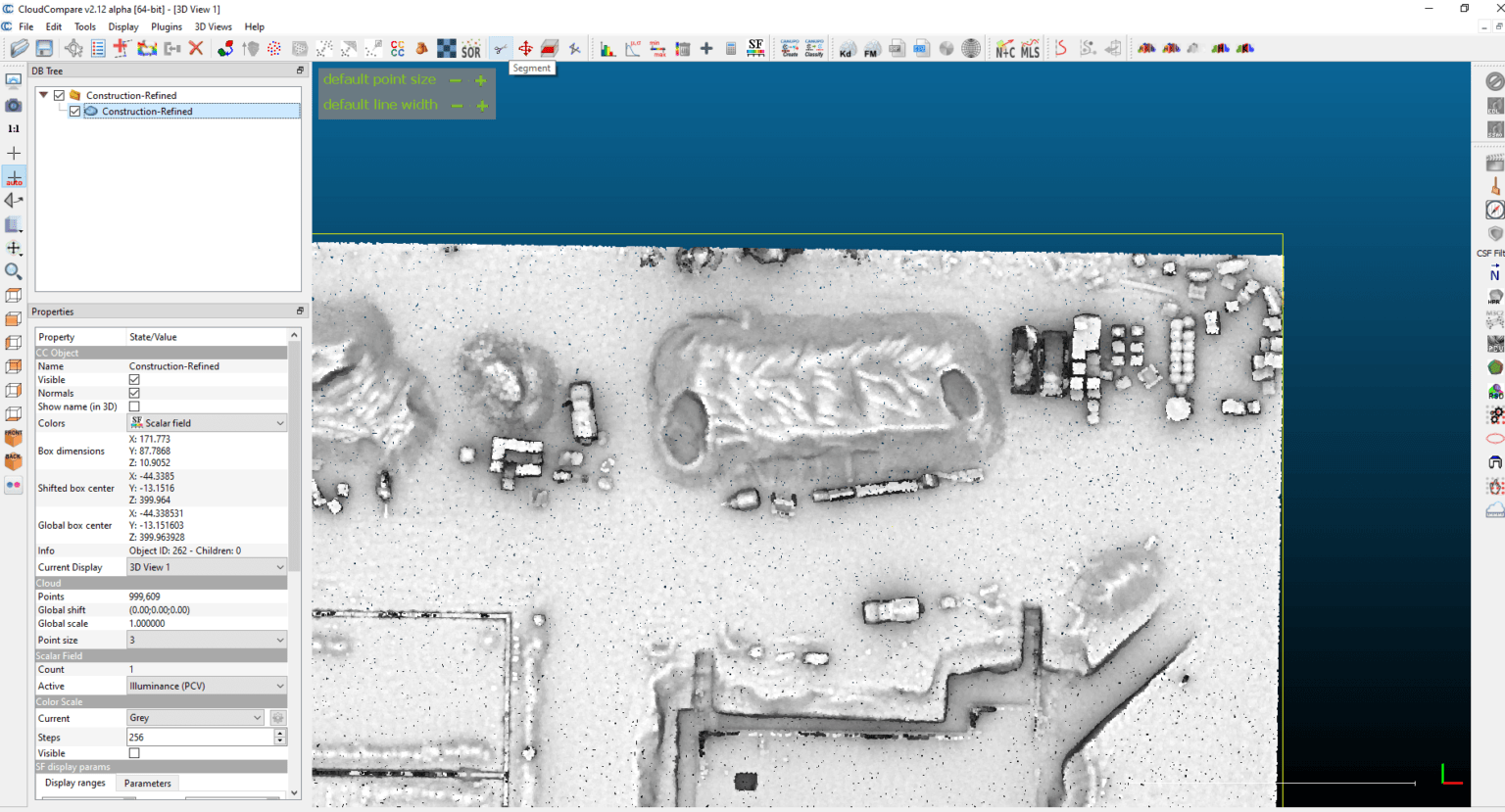Open the Active Illuminance (PCV) dropdown
This screenshot has width=1505, height=812.
[x=207, y=686]
